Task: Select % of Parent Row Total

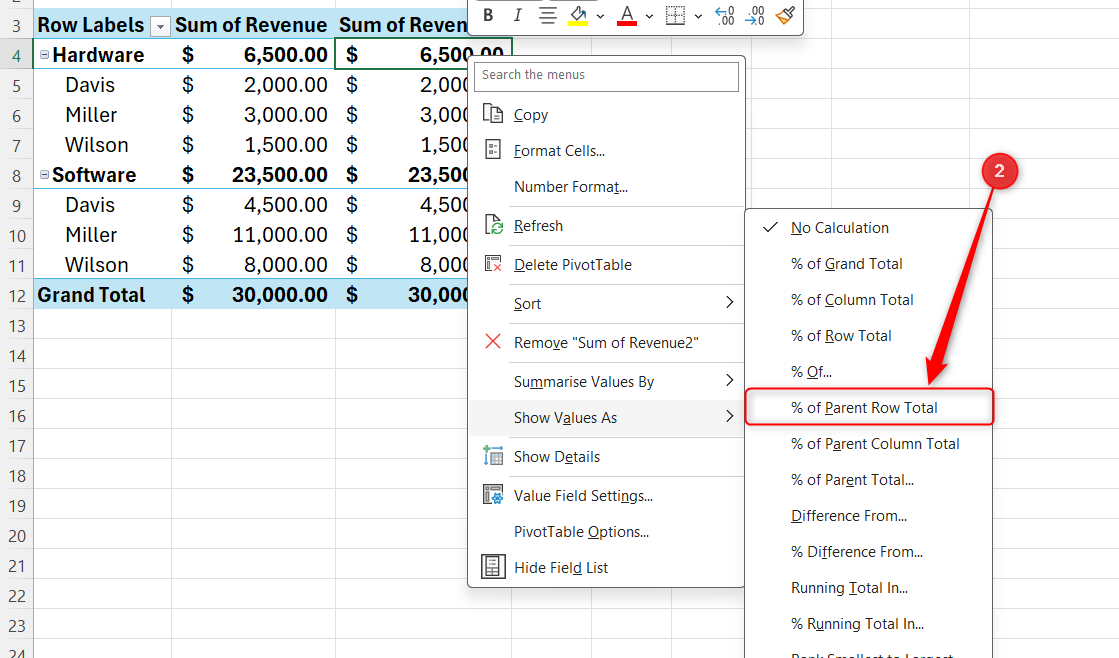Action: [x=869, y=408]
